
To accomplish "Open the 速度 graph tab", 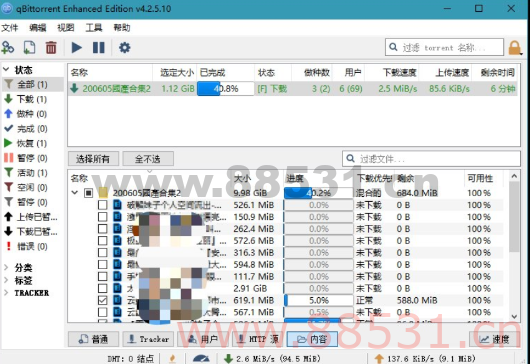I will point(495,339).
